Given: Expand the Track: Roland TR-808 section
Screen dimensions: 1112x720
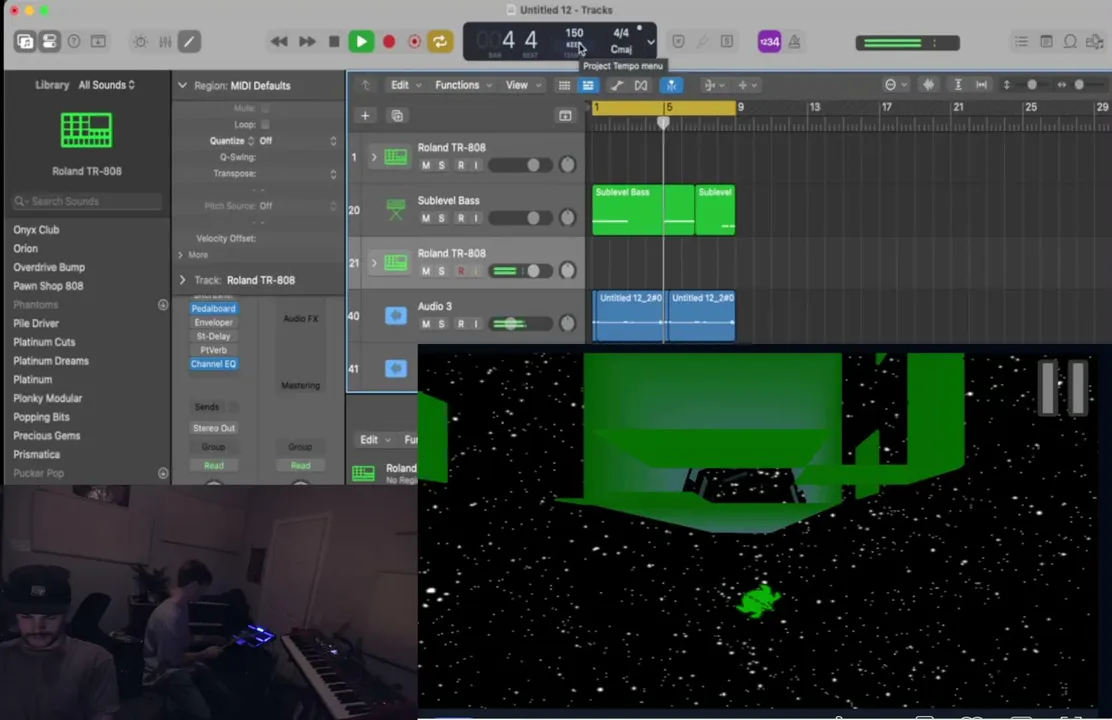Looking at the screenshot, I should [182, 279].
